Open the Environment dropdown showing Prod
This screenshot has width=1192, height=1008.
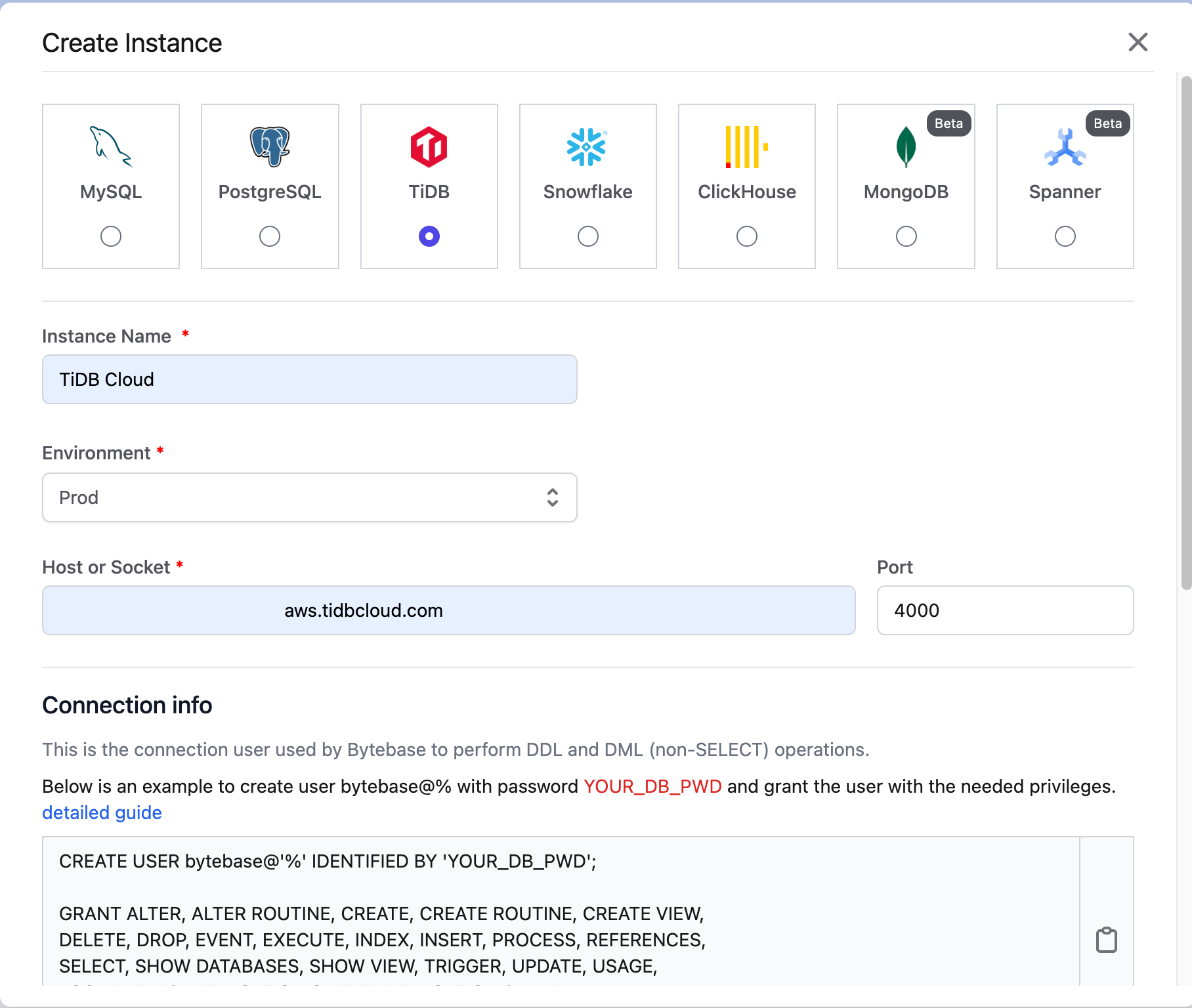(309, 497)
